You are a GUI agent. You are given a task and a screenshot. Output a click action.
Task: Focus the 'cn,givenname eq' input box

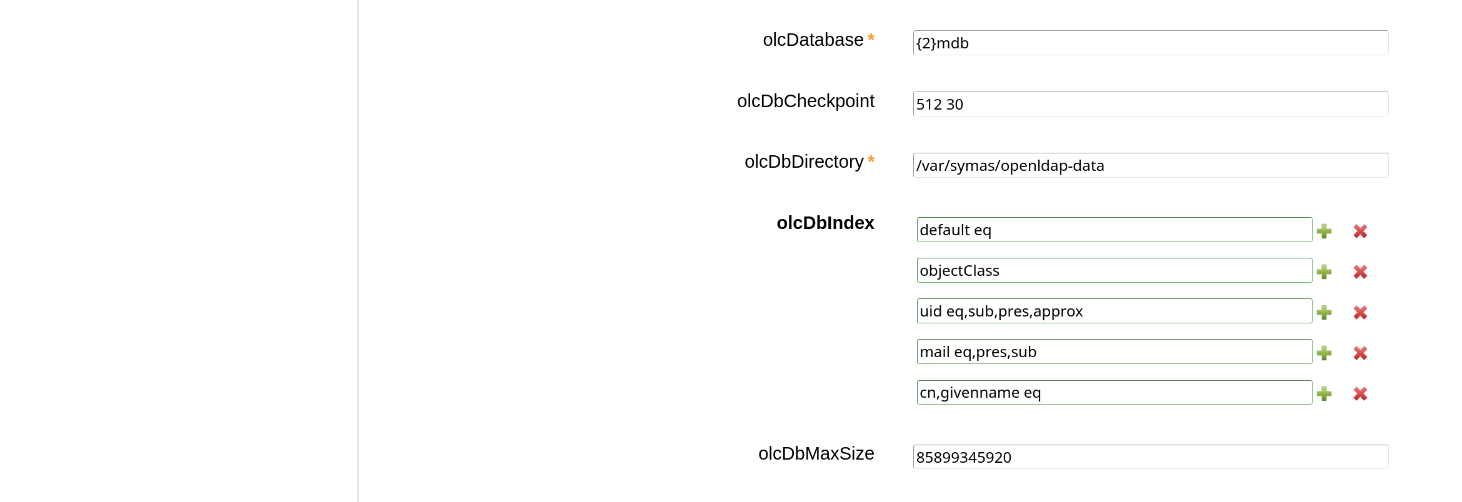[1114, 393]
